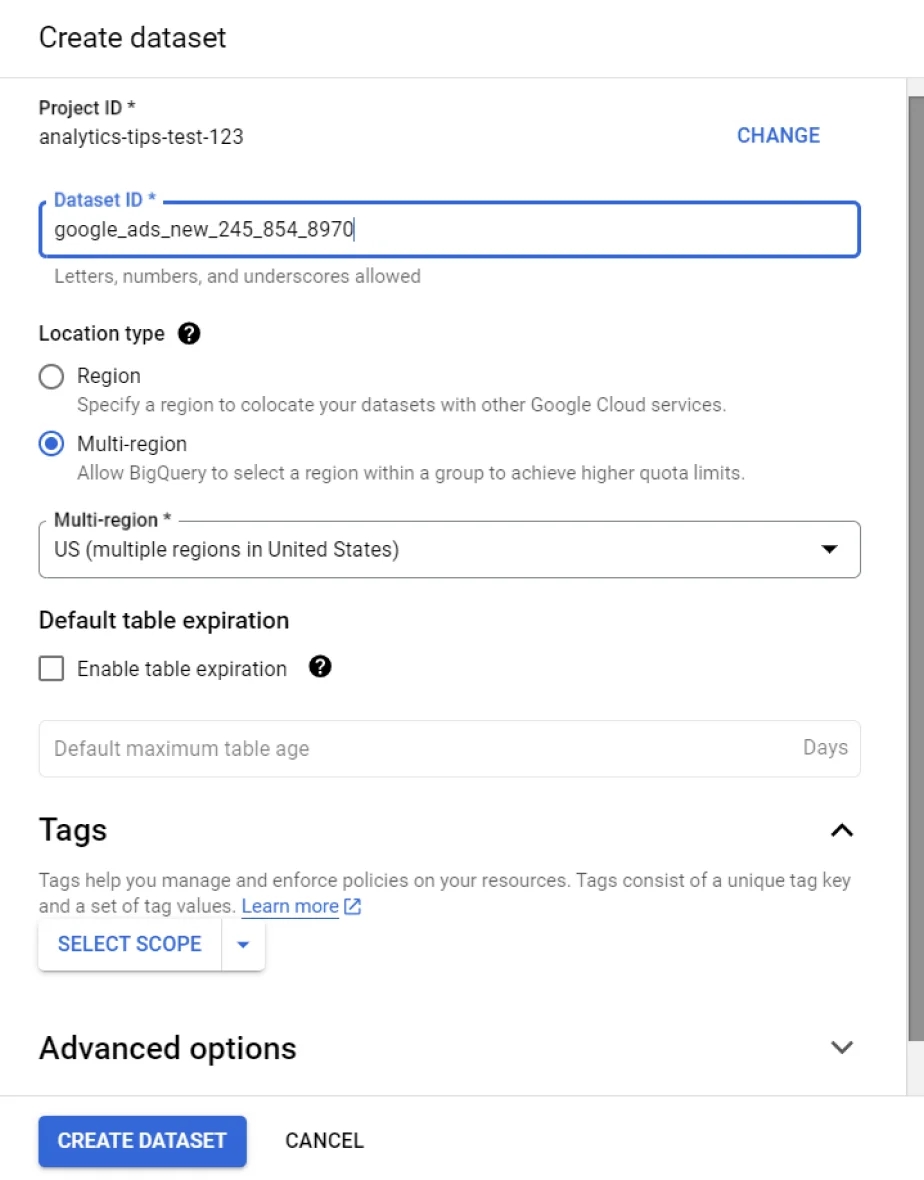Open the Learn more link

290,906
